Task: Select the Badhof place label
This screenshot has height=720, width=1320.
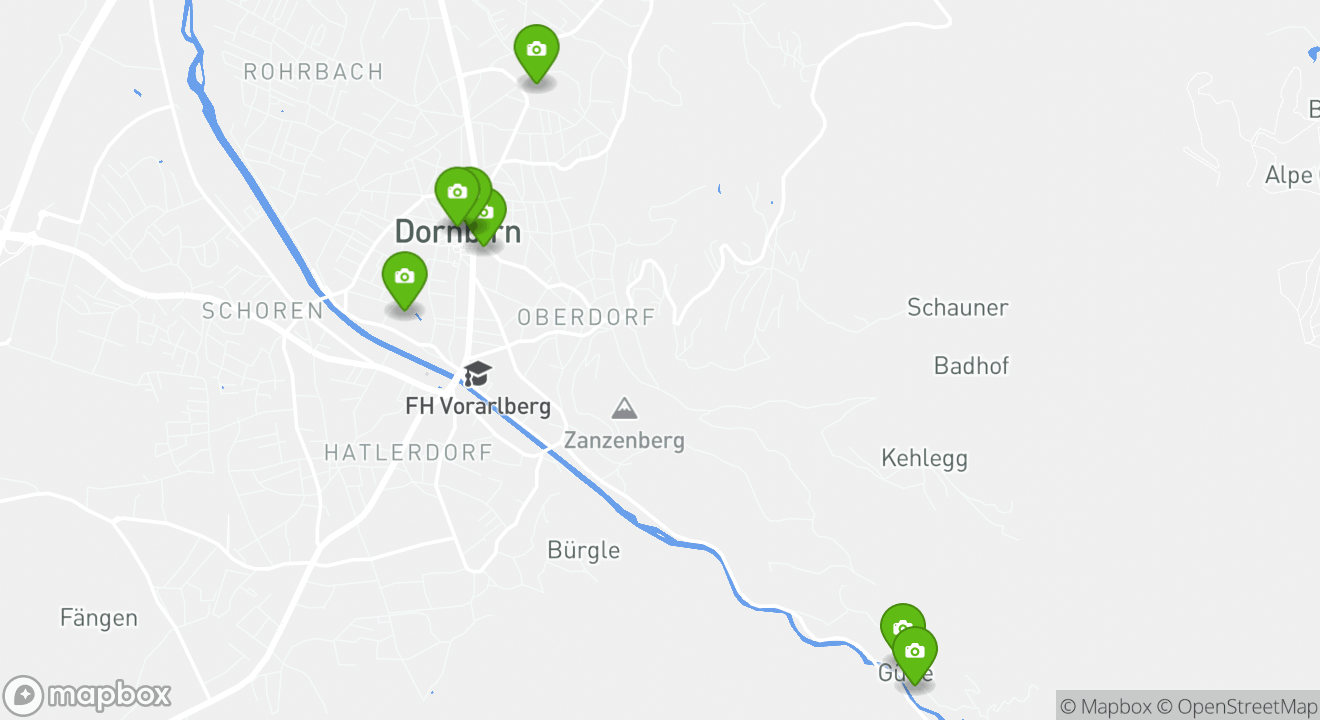Action: click(971, 366)
